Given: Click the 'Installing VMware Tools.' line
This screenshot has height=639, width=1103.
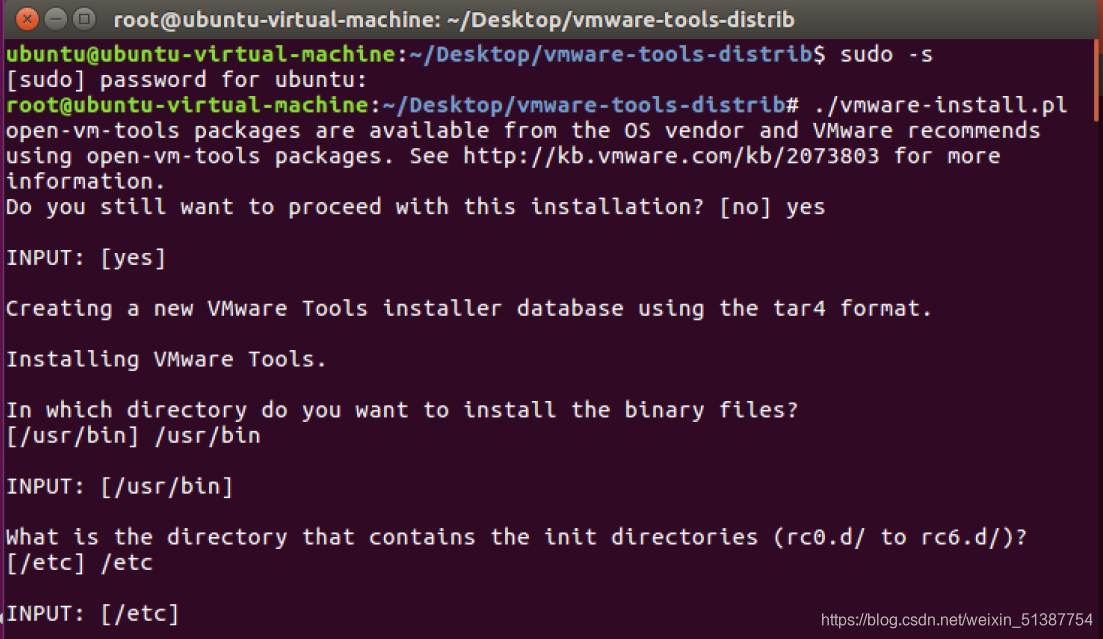Looking at the screenshot, I should tap(166, 358).
